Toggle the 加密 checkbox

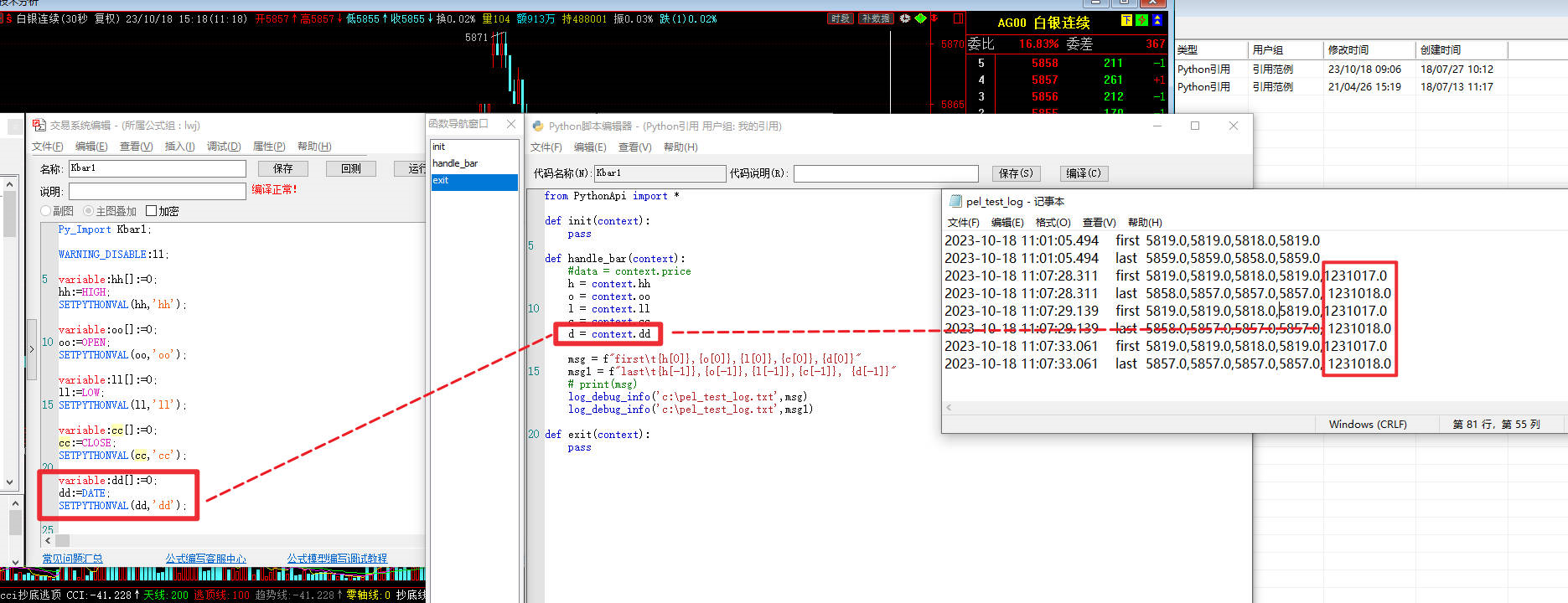151,211
